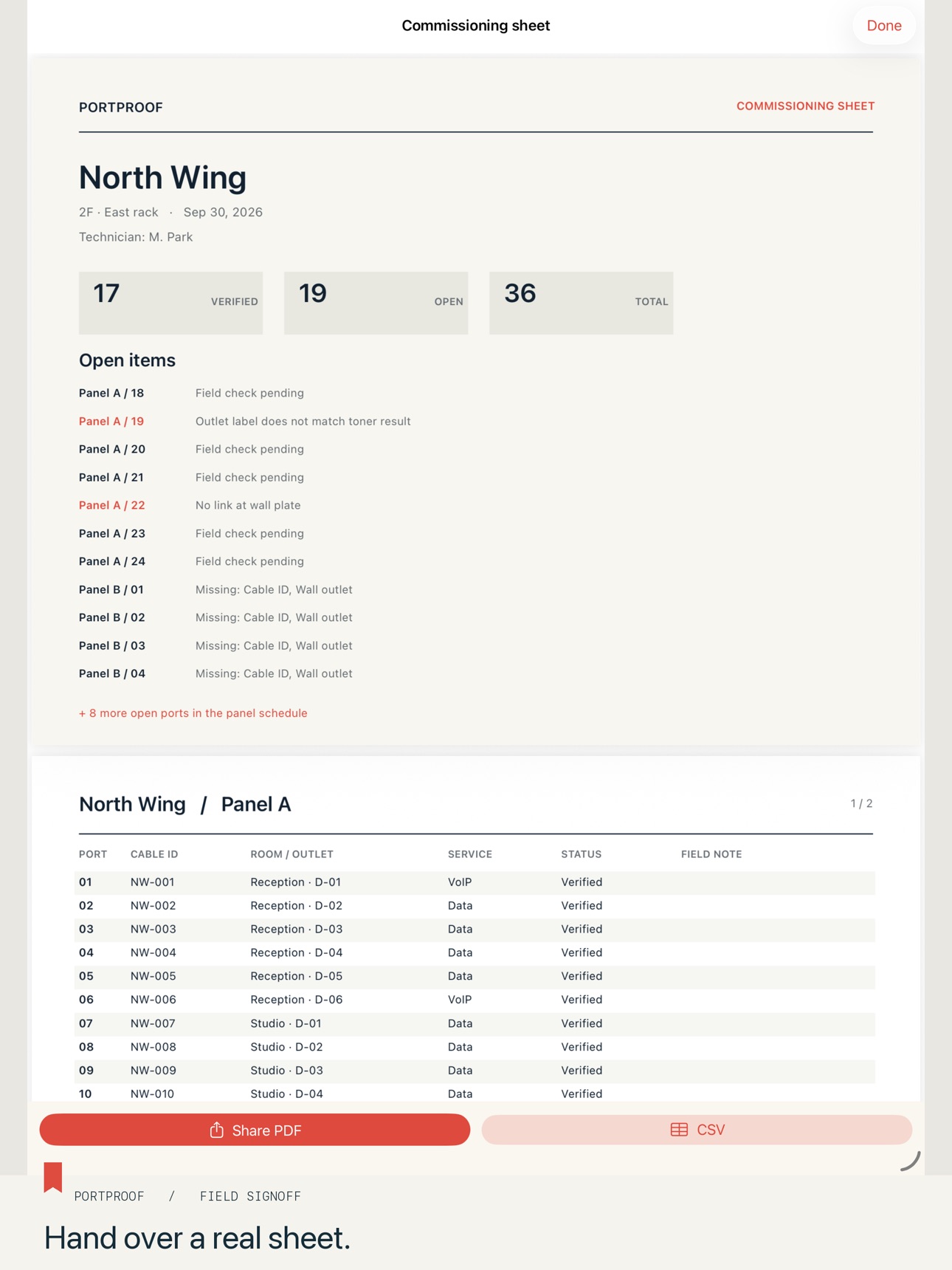
Task: Click open item 'Panel B / 01'
Action: 111,589
